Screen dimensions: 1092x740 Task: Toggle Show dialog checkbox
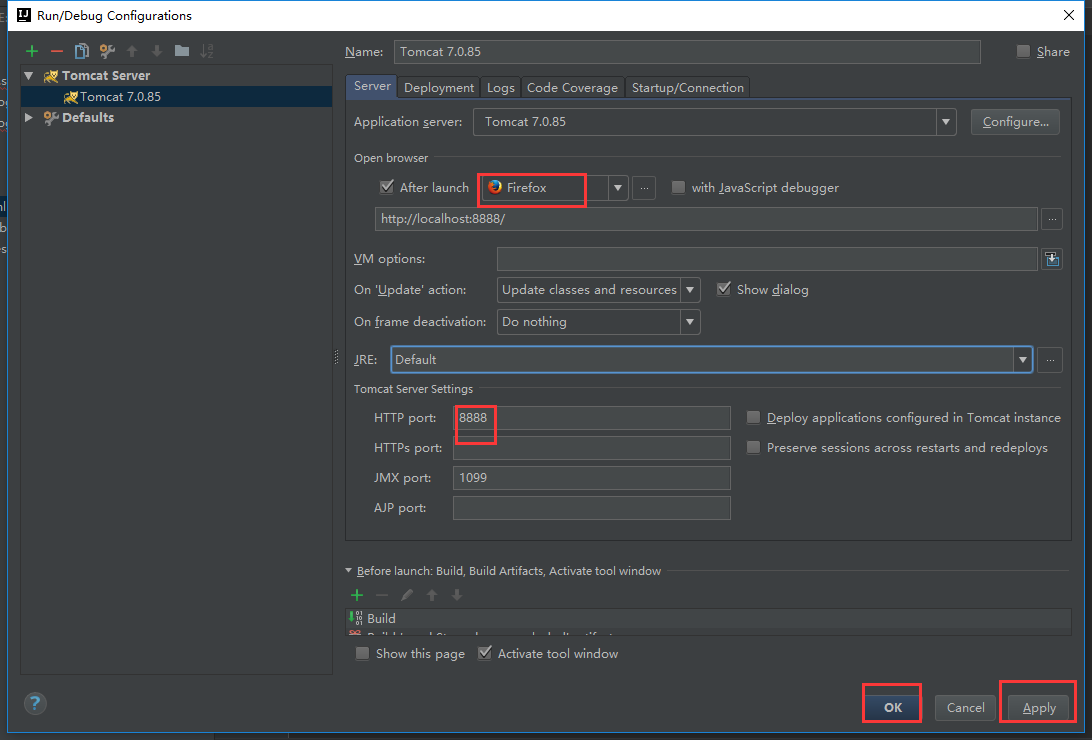724,290
